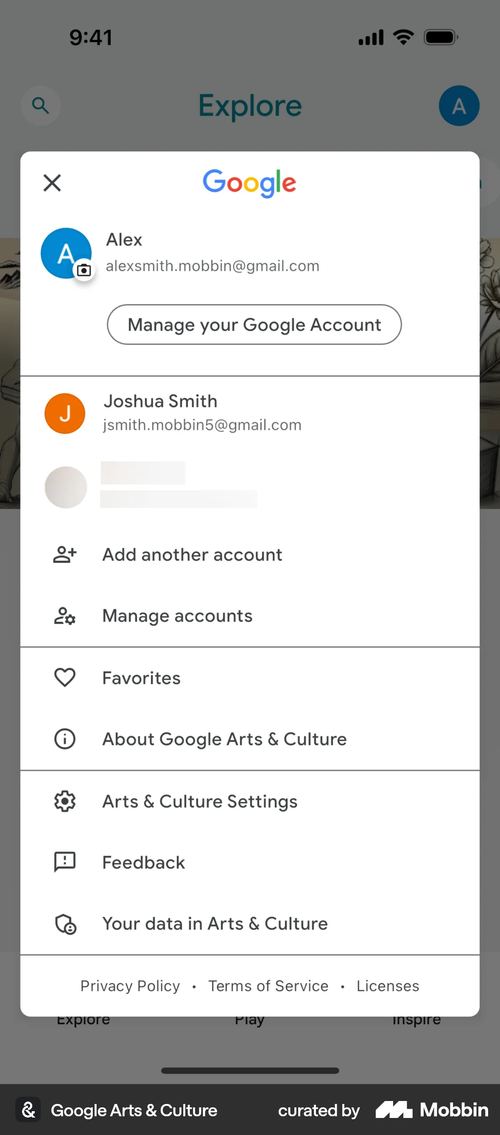The height and width of the screenshot is (1135, 500).
Task: Click jsmith.mobbin5@gmail.com email text
Action: point(203,425)
